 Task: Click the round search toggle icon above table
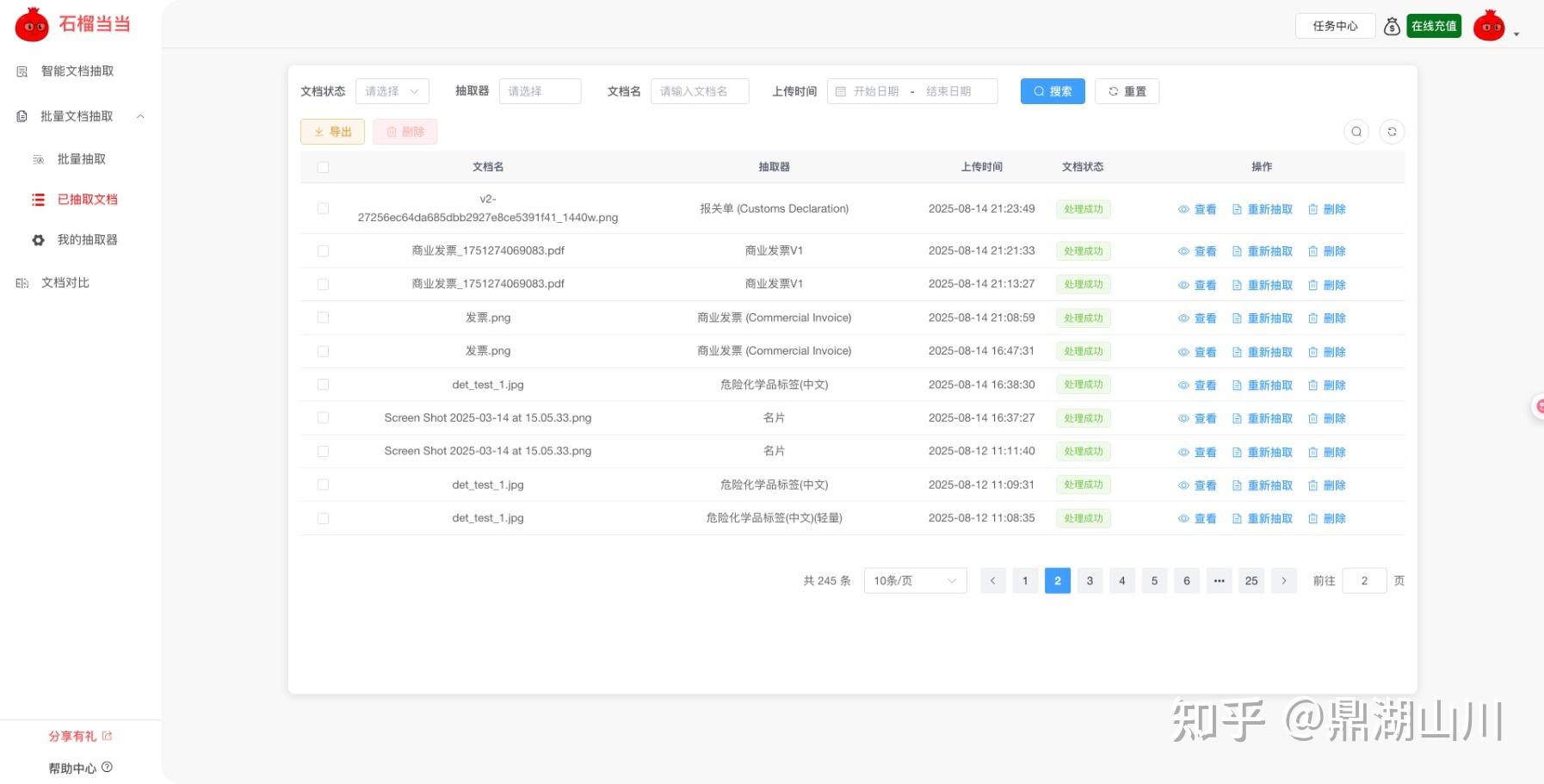(1356, 132)
